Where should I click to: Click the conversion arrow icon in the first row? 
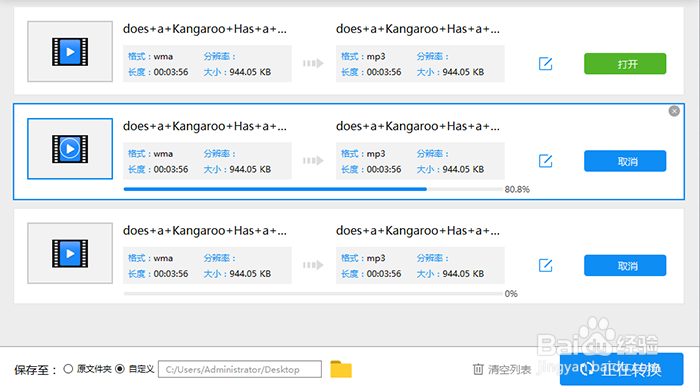(313, 63)
